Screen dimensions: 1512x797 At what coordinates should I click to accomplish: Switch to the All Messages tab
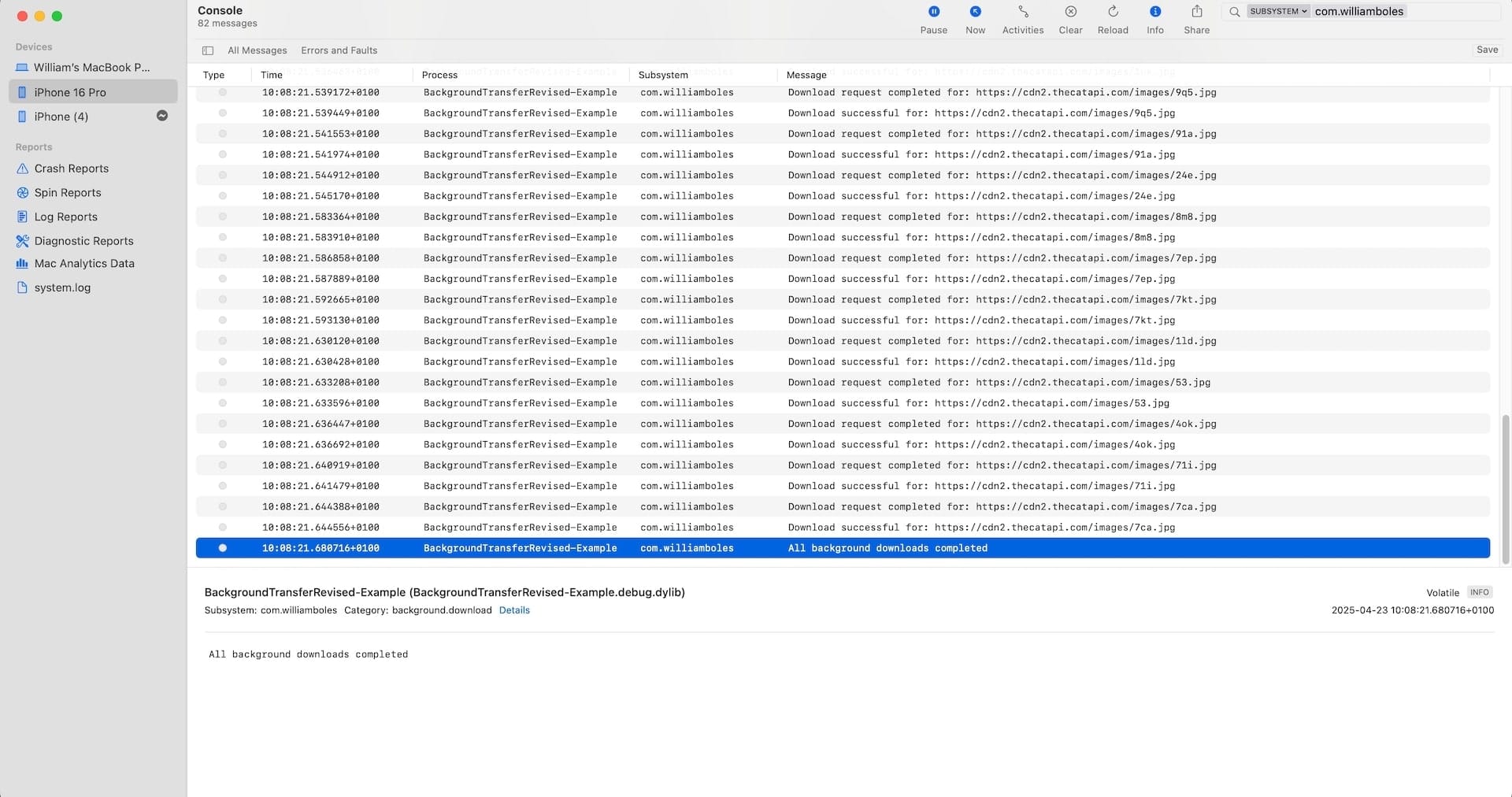[x=257, y=50]
